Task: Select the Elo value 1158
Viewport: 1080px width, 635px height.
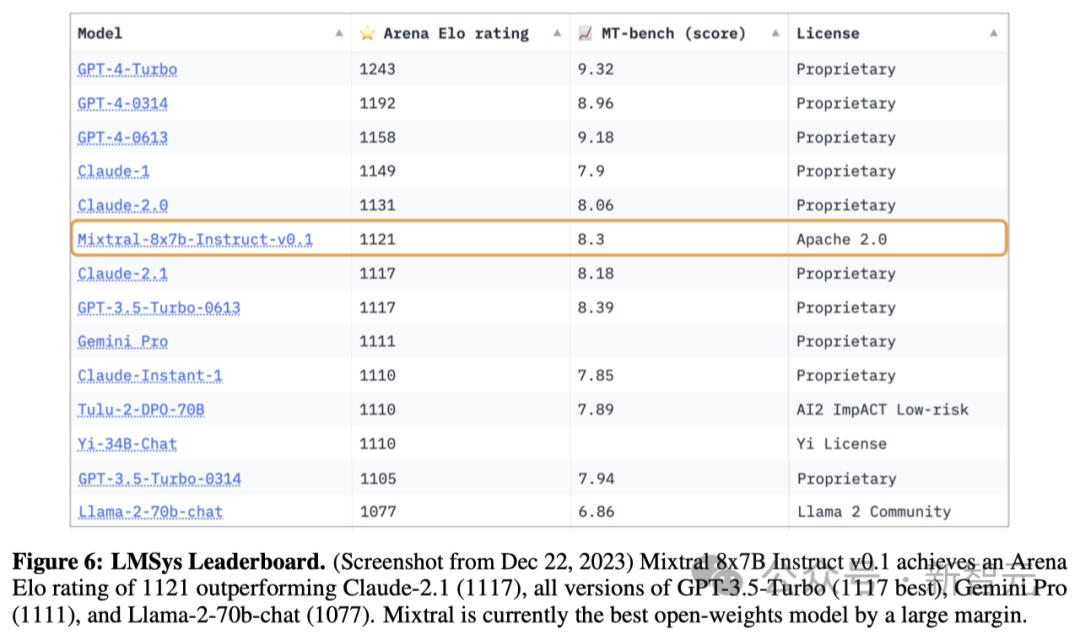Action: [x=377, y=137]
